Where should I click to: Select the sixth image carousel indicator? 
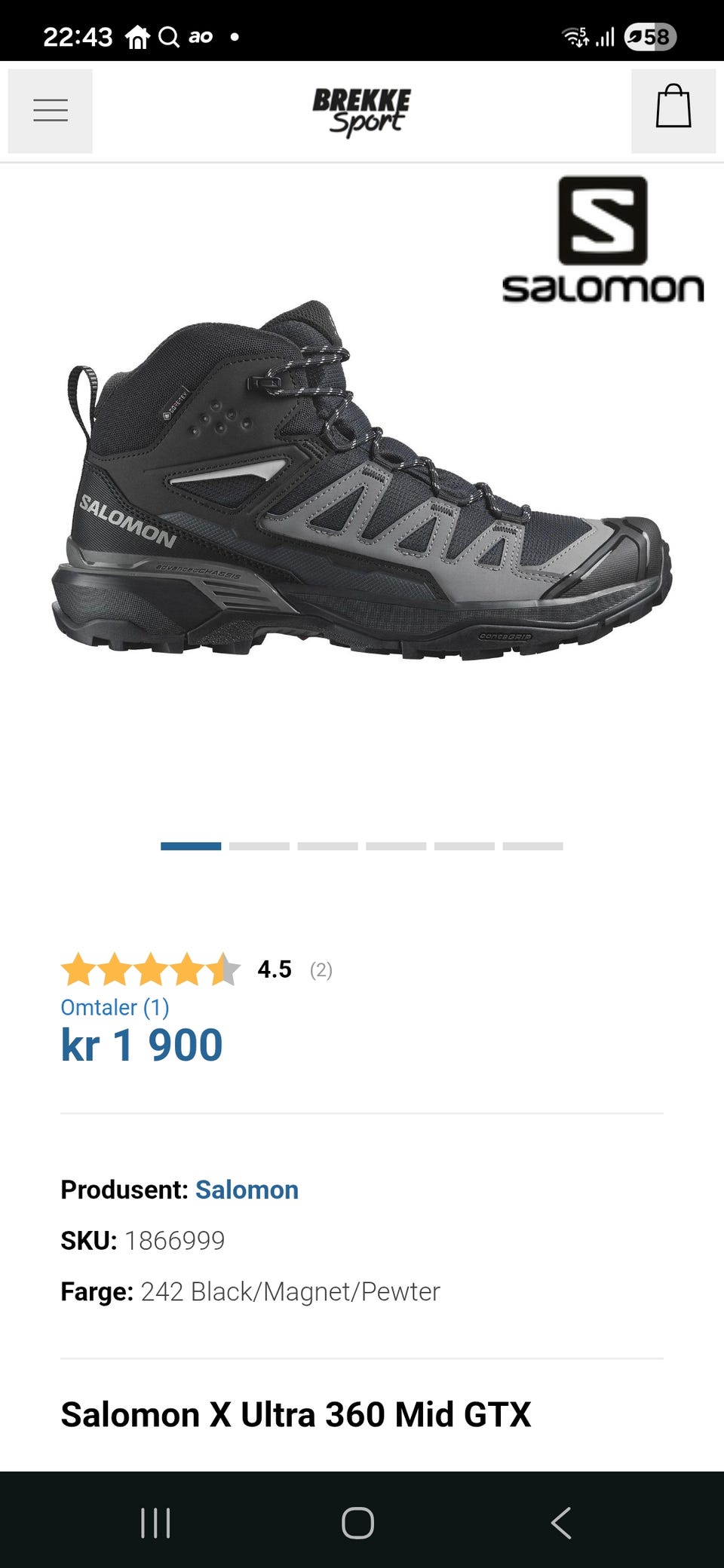[x=532, y=847]
